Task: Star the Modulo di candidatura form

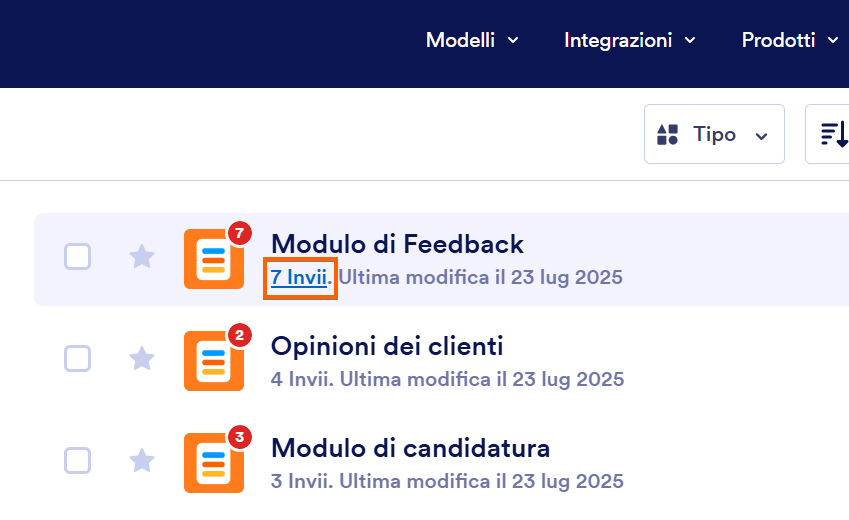Action: pos(142,460)
